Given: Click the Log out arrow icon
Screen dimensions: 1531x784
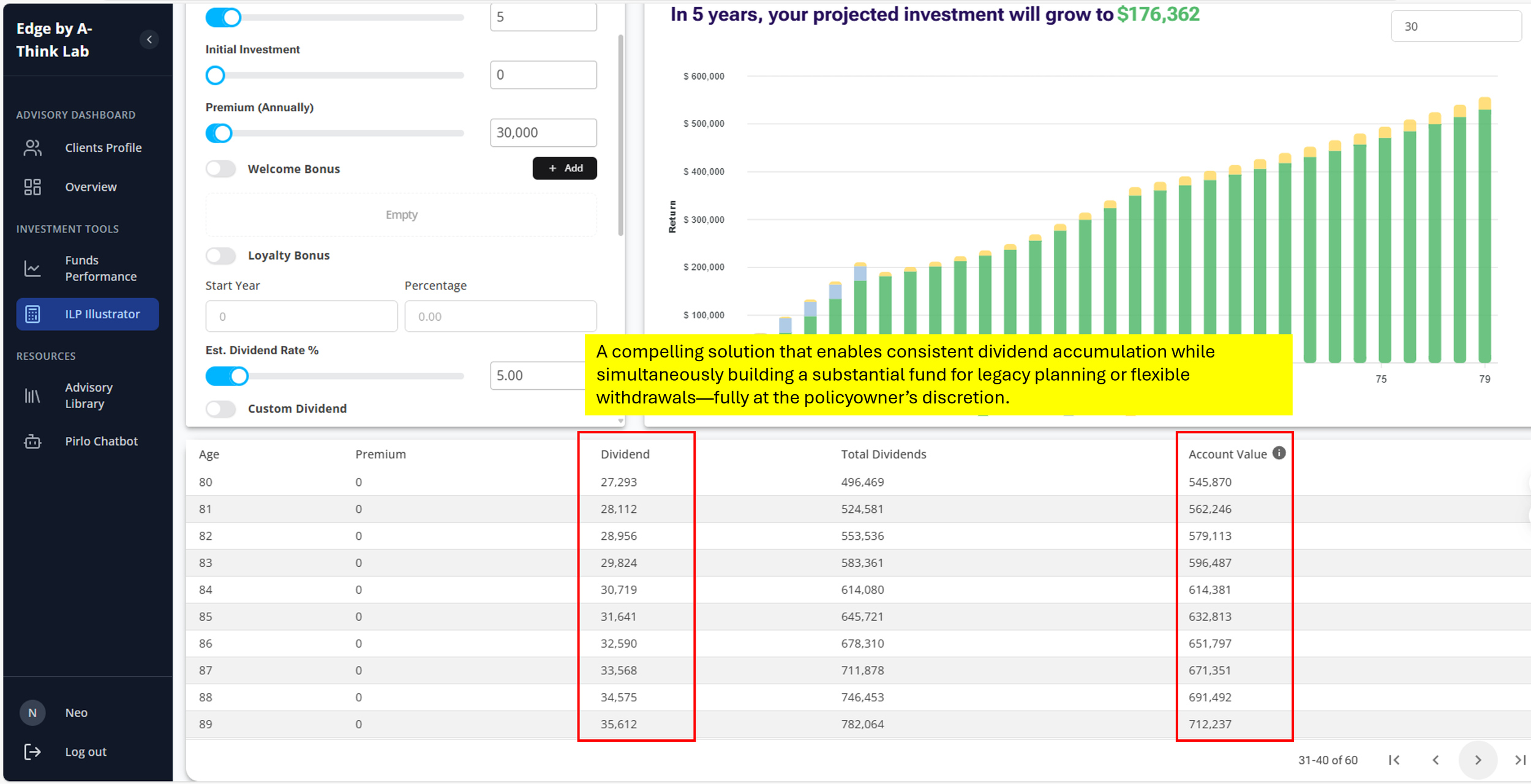Looking at the screenshot, I should pyautogui.click(x=32, y=752).
